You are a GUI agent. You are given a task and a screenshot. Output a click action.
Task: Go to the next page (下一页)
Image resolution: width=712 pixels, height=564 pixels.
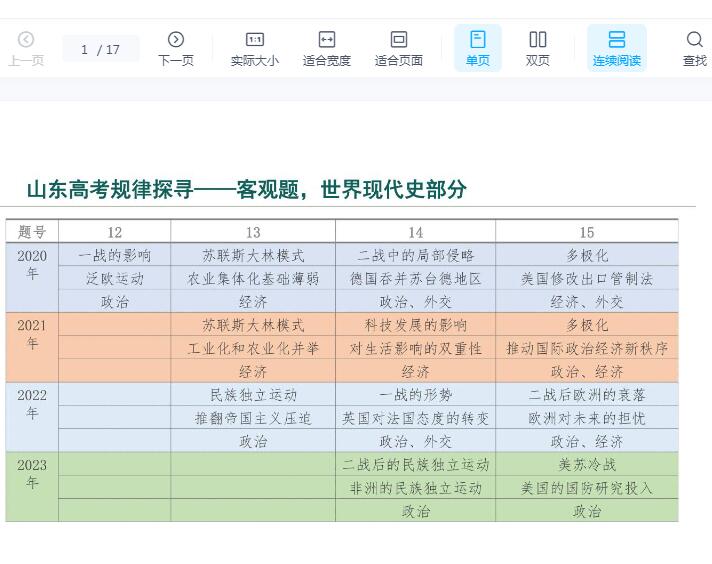pos(176,47)
